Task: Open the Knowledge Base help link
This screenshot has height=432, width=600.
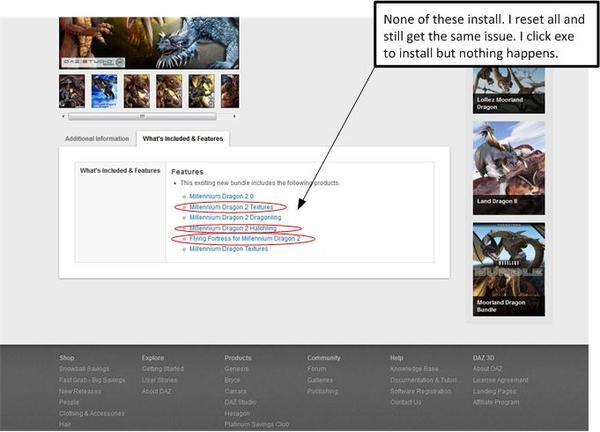Action: tap(414, 369)
